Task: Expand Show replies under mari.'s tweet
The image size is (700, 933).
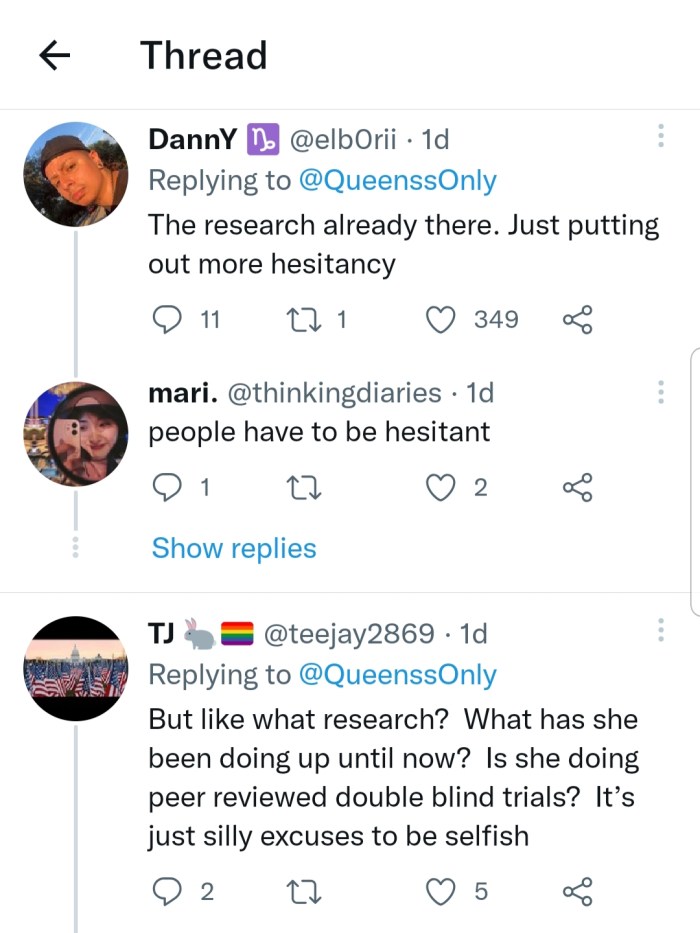Action: click(x=233, y=548)
